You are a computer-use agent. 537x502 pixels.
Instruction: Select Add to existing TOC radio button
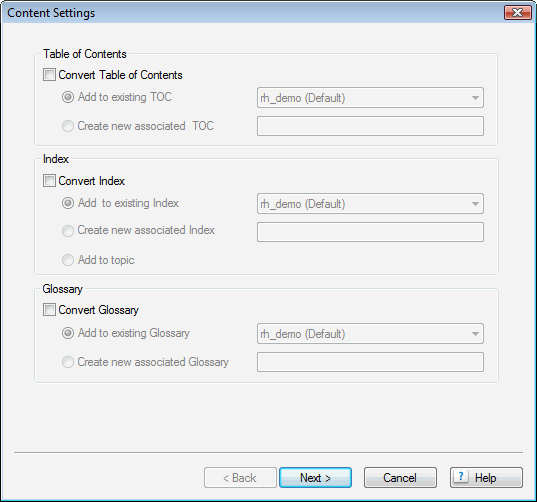pyautogui.click(x=68, y=97)
